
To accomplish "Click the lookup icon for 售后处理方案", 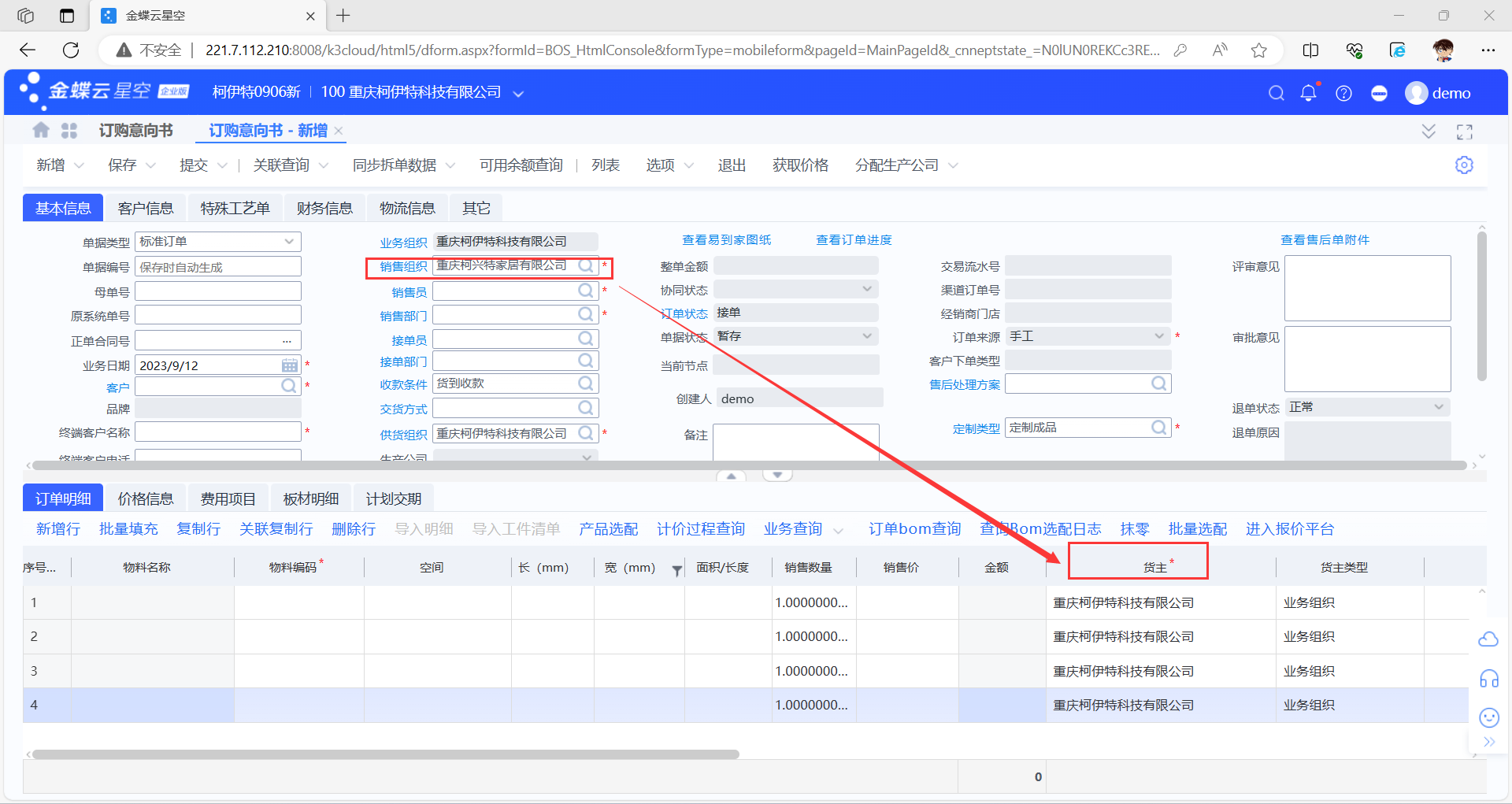I will tap(1159, 383).
